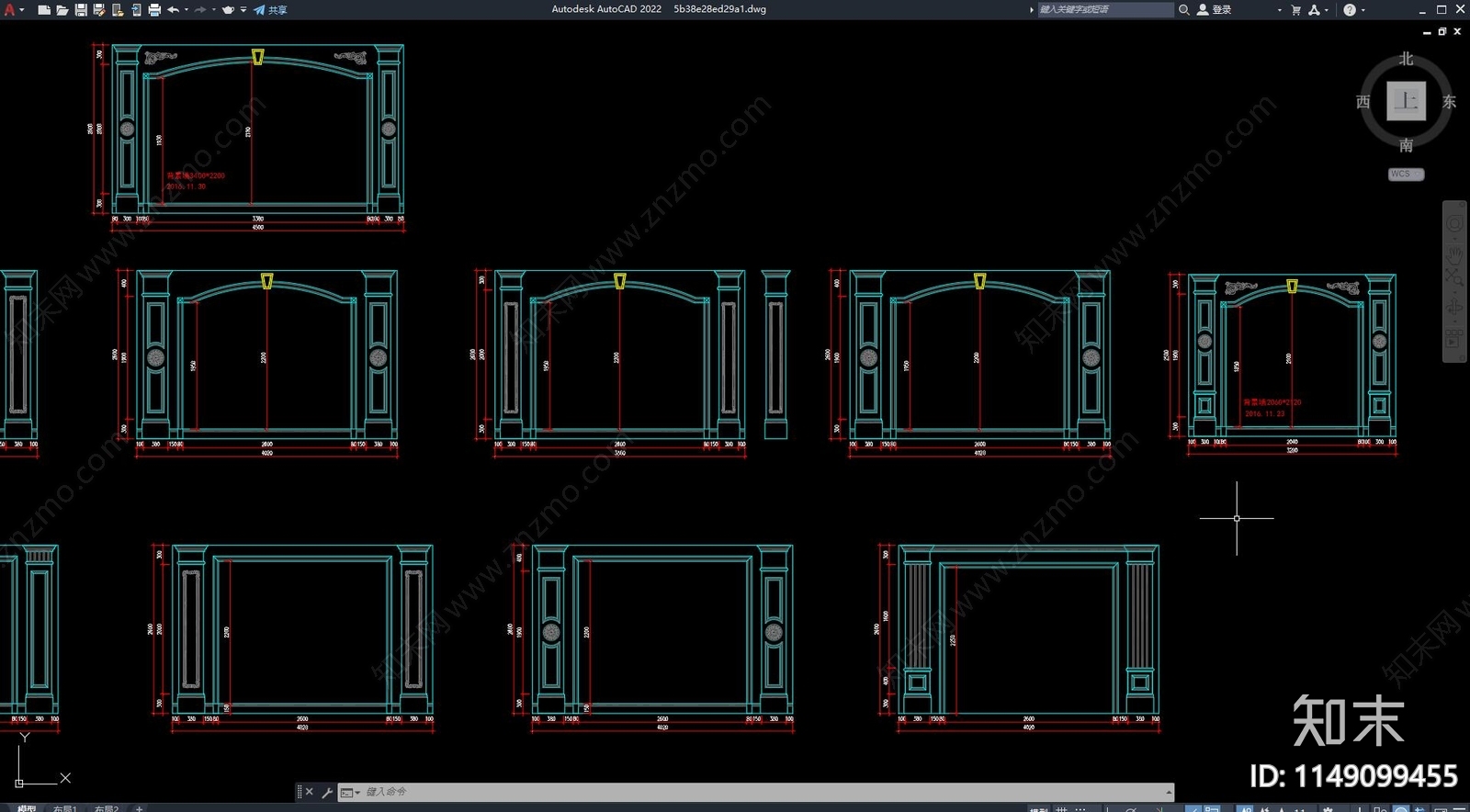Screen dimensions: 1470x812
Task: Expand the Undo history dropdown arrow
Action: click(187, 10)
